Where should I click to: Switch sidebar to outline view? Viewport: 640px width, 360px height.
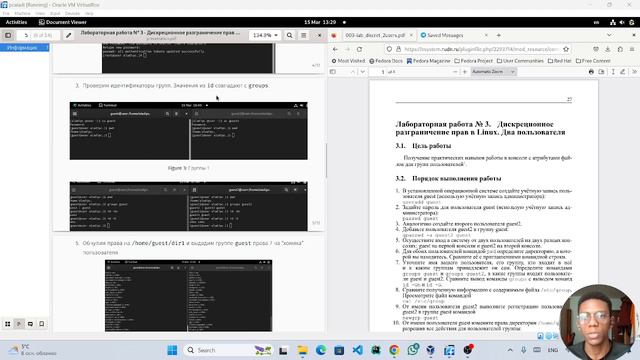19,324
